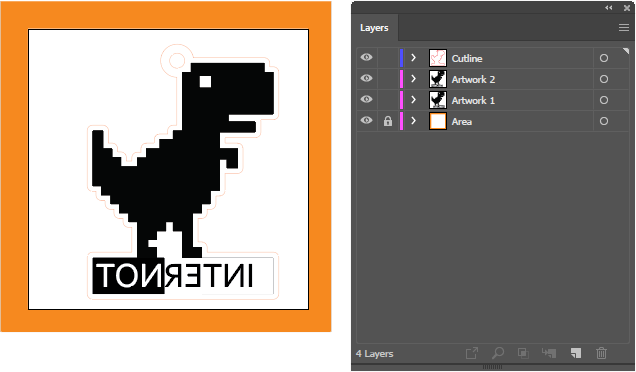The image size is (636, 372).
Task: Click the magenta color bar of Artwork 2 layer
Action: pyautogui.click(x=402, y=79)
